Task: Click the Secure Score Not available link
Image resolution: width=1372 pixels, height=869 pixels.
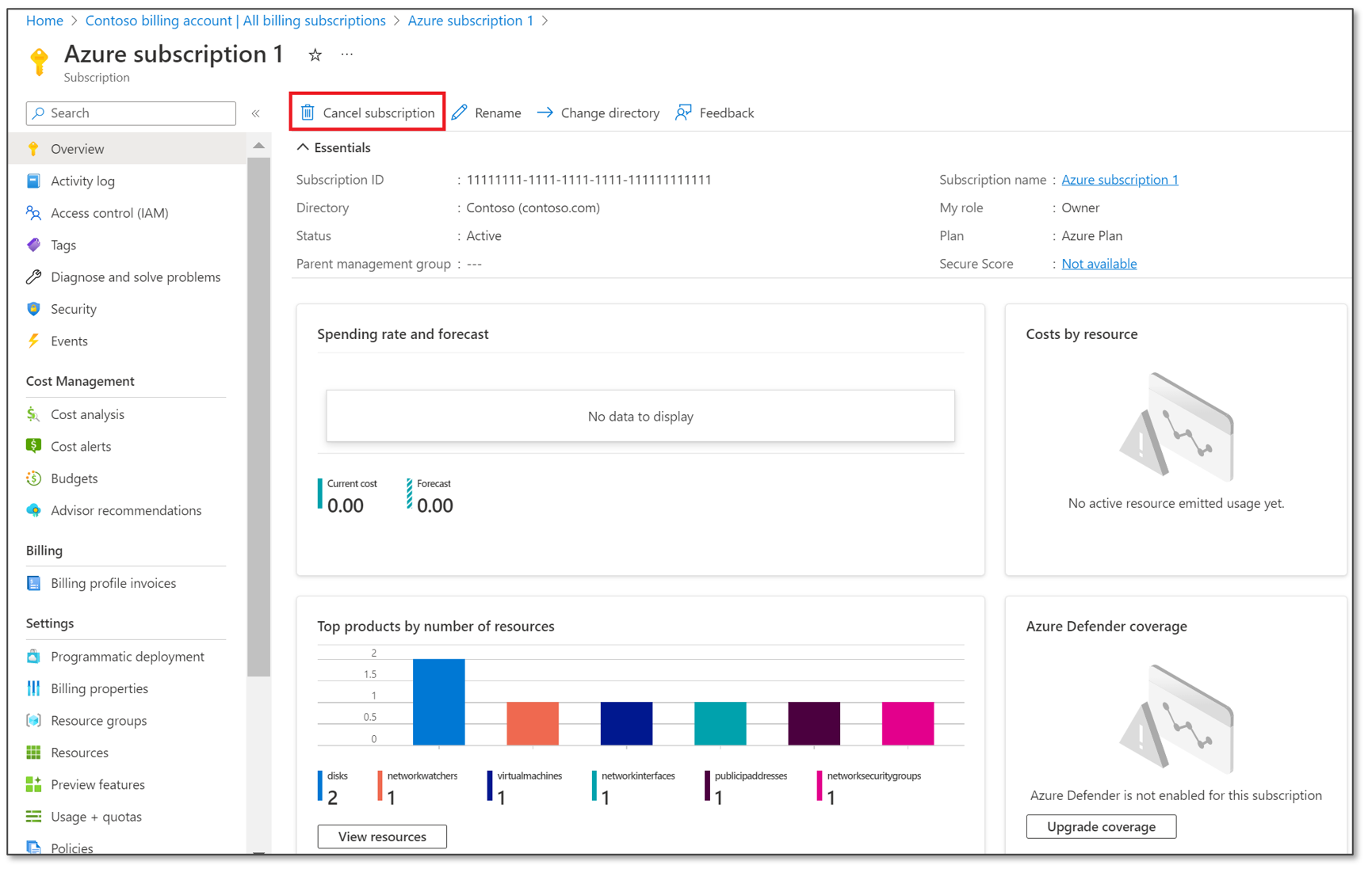Action: point(1099,264)
